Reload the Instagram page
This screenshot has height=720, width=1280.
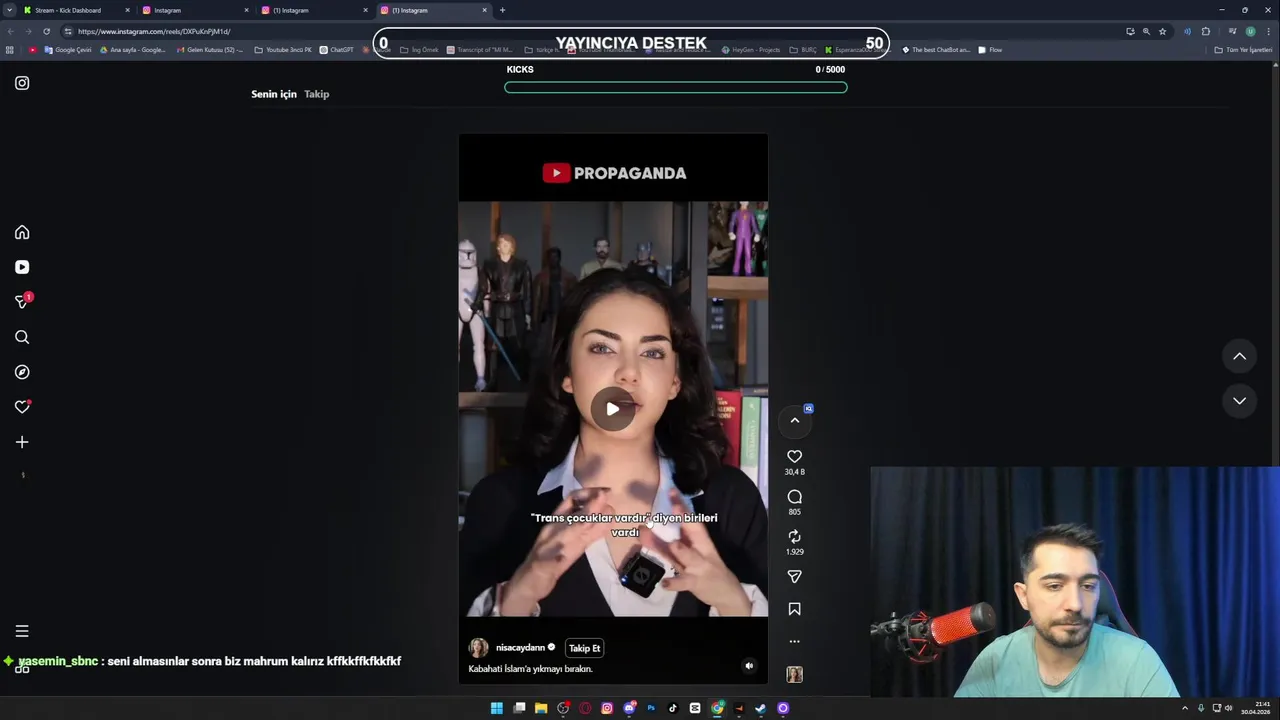[x=46, y=31]
